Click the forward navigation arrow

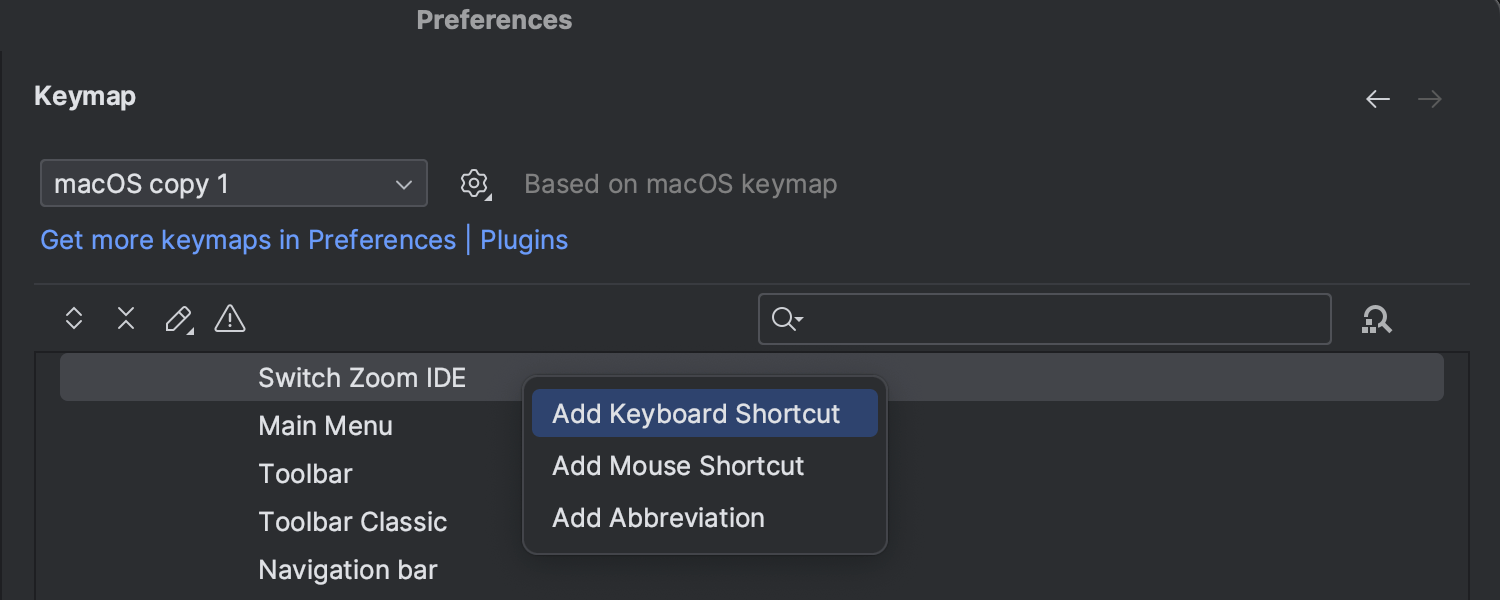[x=1429, y=98]
